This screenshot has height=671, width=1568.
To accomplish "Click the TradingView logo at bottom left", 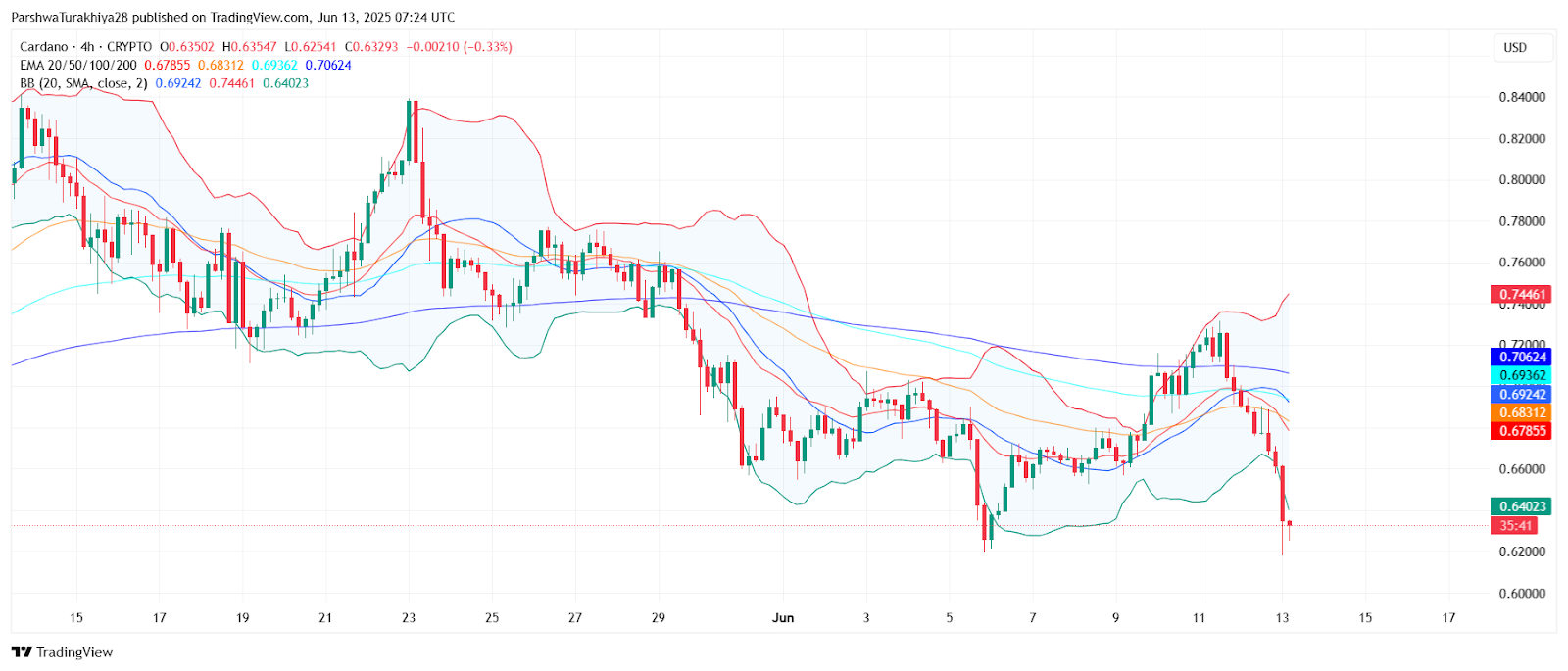I will pos(62,652).
